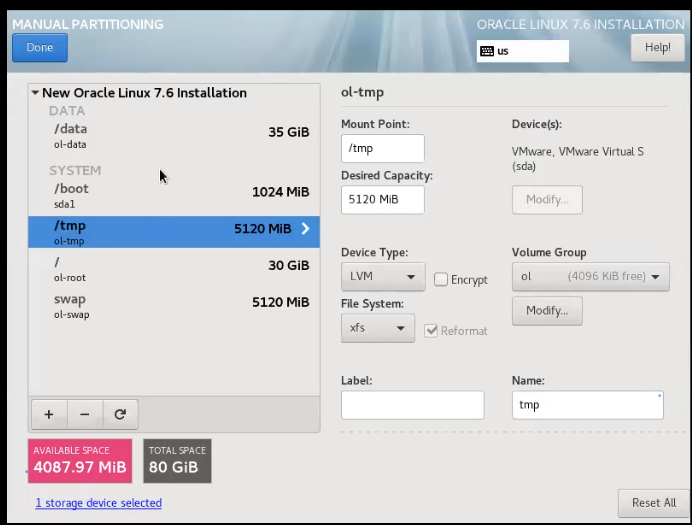This screenshot has height=525, width=692.
Task: Click the arrow on the /tmp row
Action: pos(305,229)
